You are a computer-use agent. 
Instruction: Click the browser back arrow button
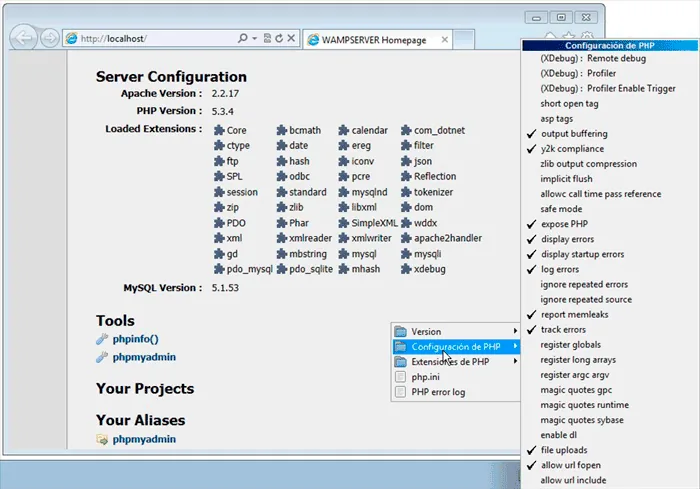[x=23, y=38]
